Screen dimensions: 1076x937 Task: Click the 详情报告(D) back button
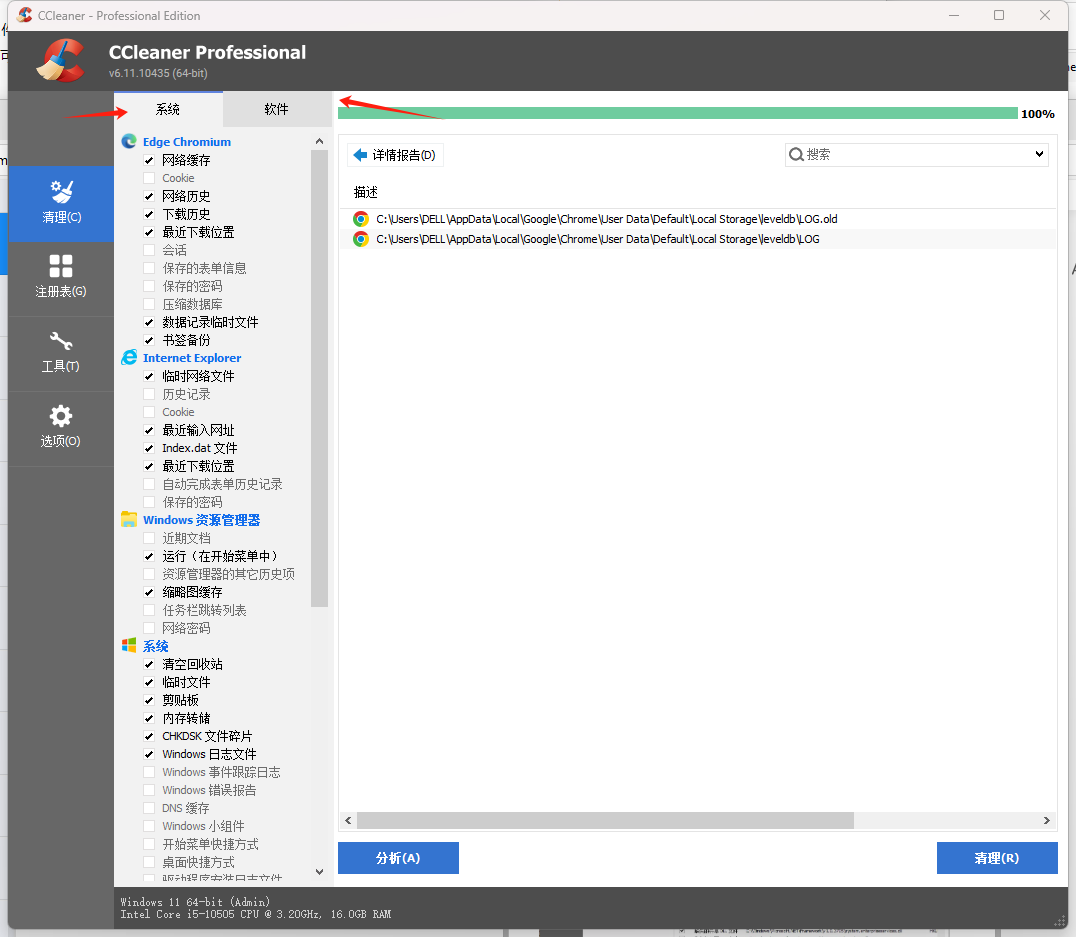(x=395, y=155)
